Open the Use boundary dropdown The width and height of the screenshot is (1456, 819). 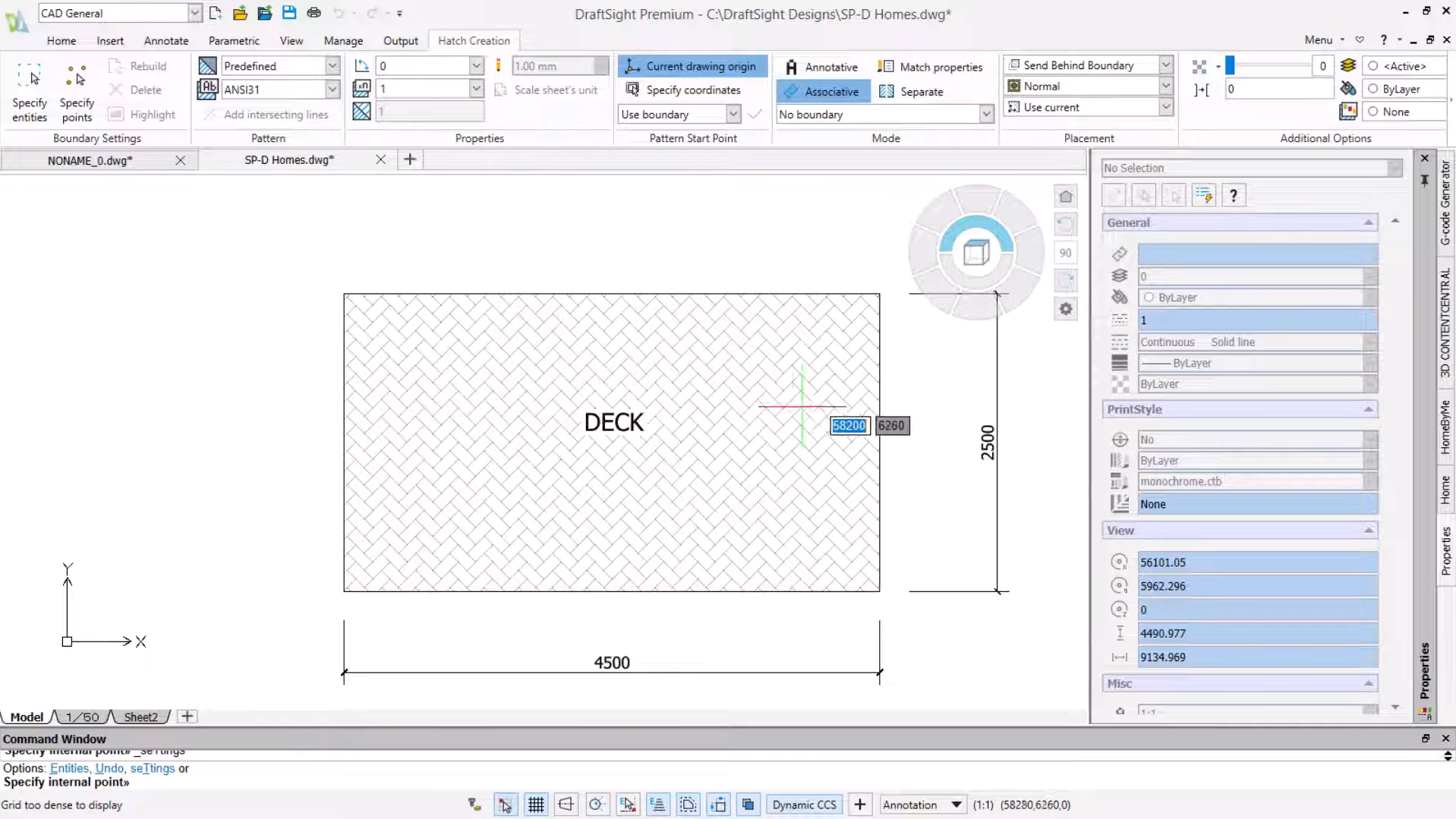[x=733, y=115]
